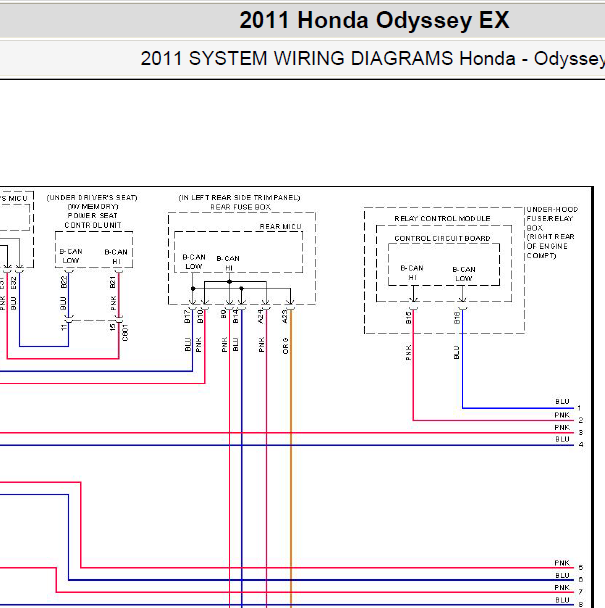Click the "REAR MICU" label

280,226
